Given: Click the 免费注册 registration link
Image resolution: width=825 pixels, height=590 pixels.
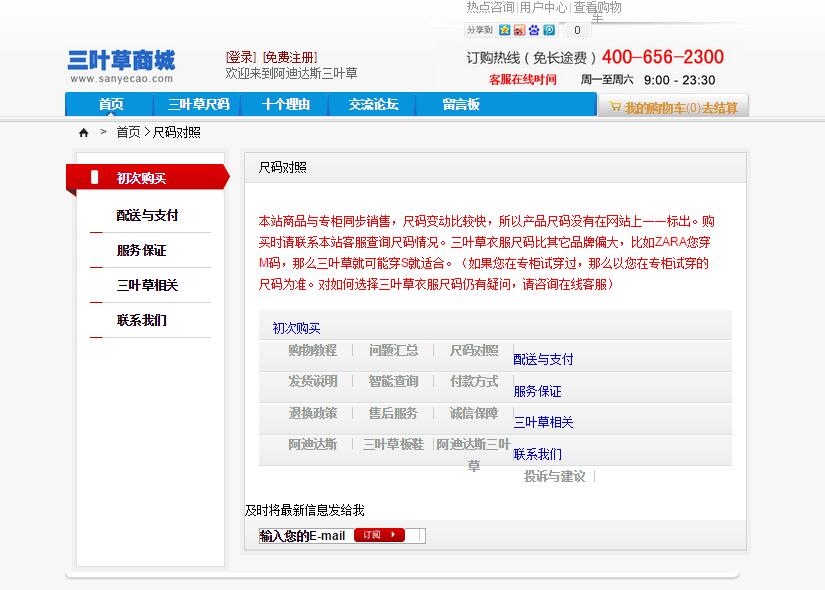Looking at the screenshot, I should 290,57.
